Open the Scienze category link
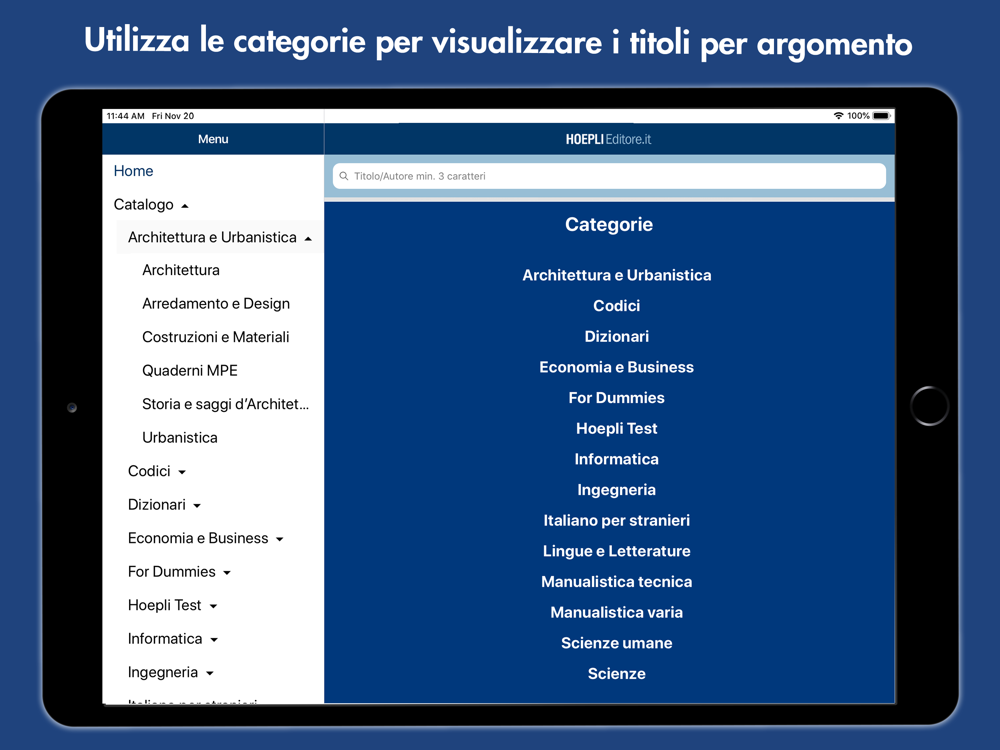This screenshot has width=1000, height=750. coord(617,673)
